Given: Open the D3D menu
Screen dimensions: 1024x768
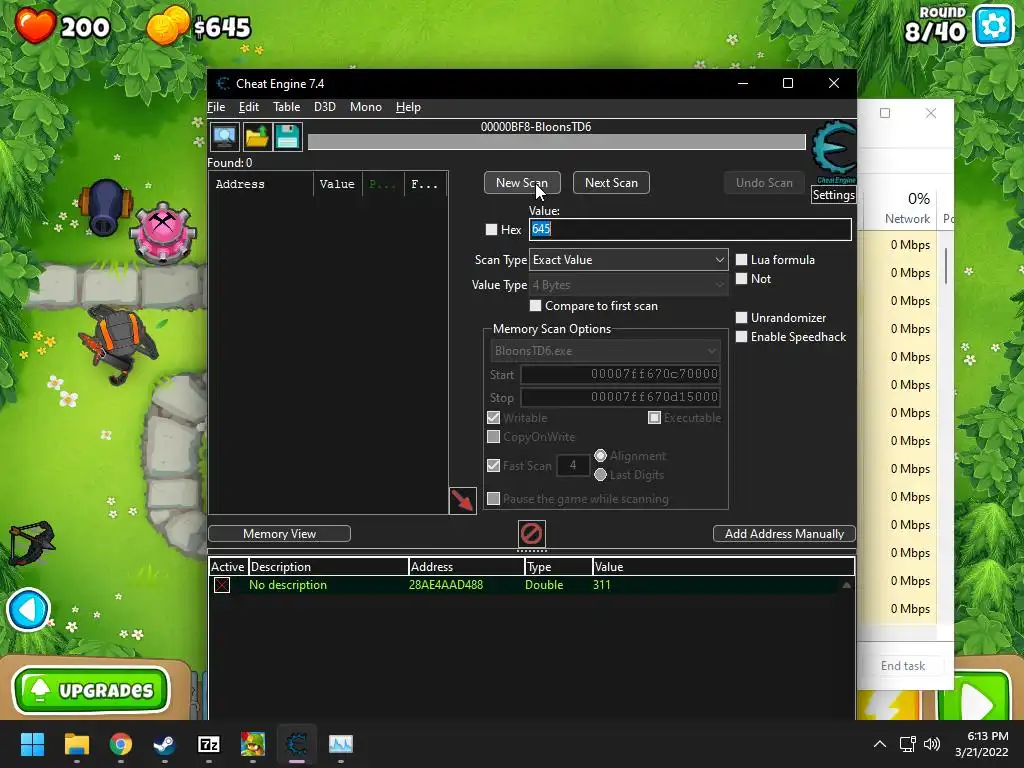Looking at the screenshot, I should [x=325, y=106].
